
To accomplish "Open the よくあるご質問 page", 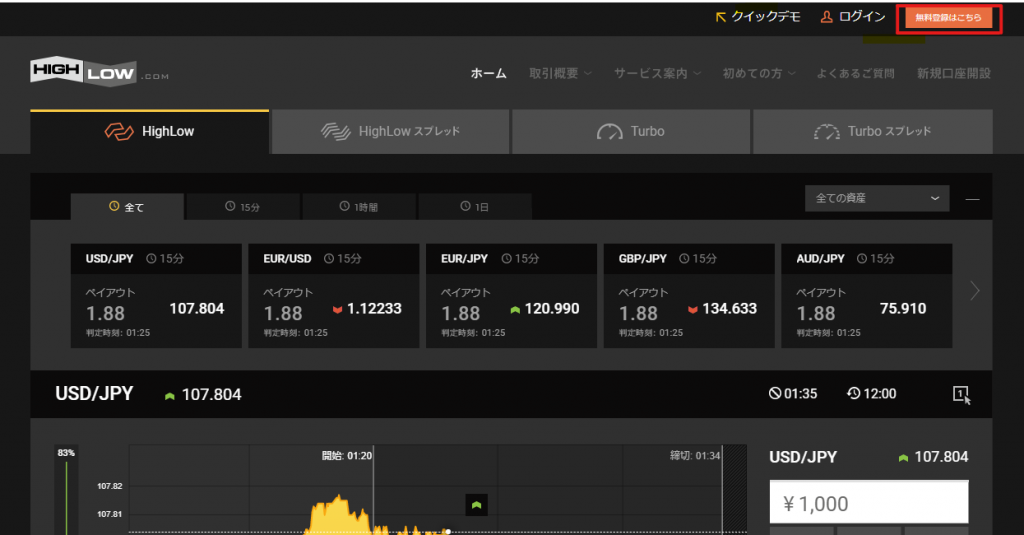I will 856,73.
